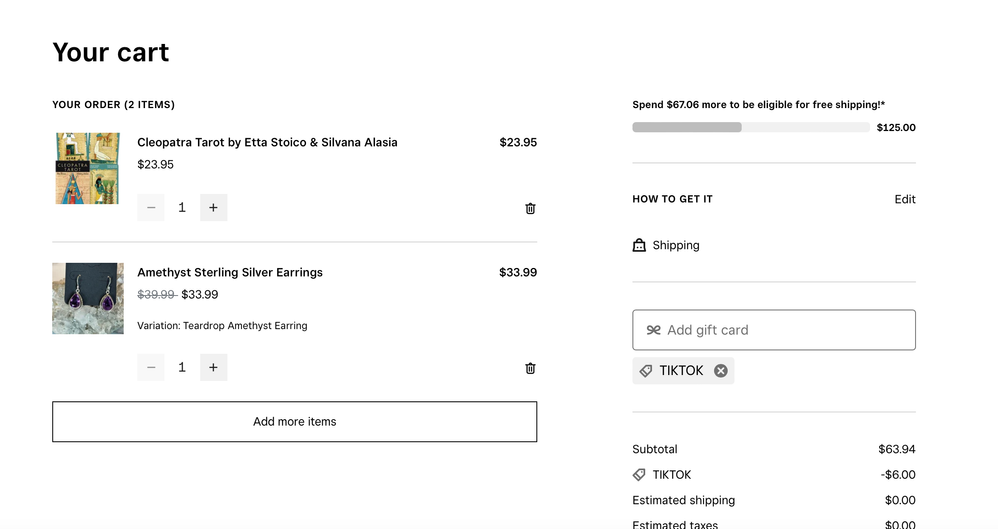
Task: Click the shipping bag icon
Action: [x=639, y=245]
